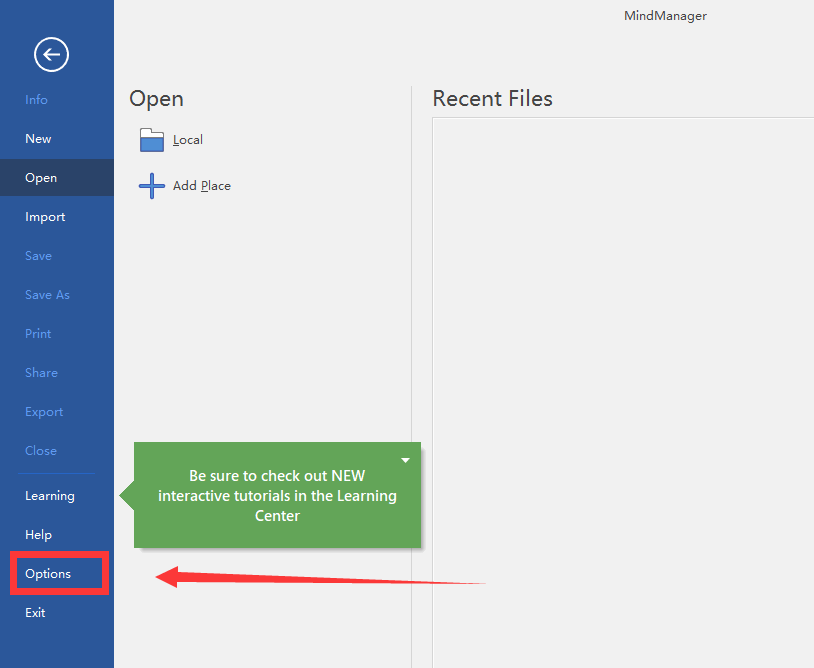Viewport: 814px width, 668px height.
Task: Click Close in the sidebar
Action: point(41,451)
